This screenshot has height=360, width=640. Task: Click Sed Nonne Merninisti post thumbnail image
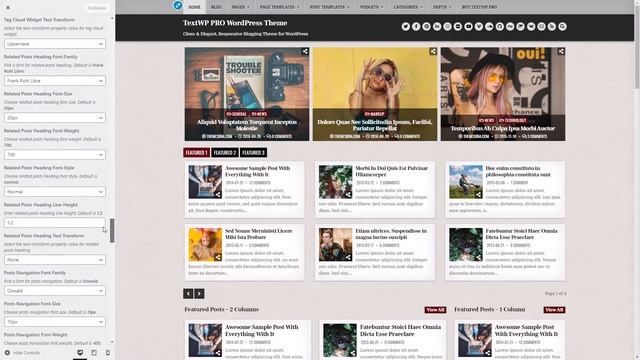[205, 244]
